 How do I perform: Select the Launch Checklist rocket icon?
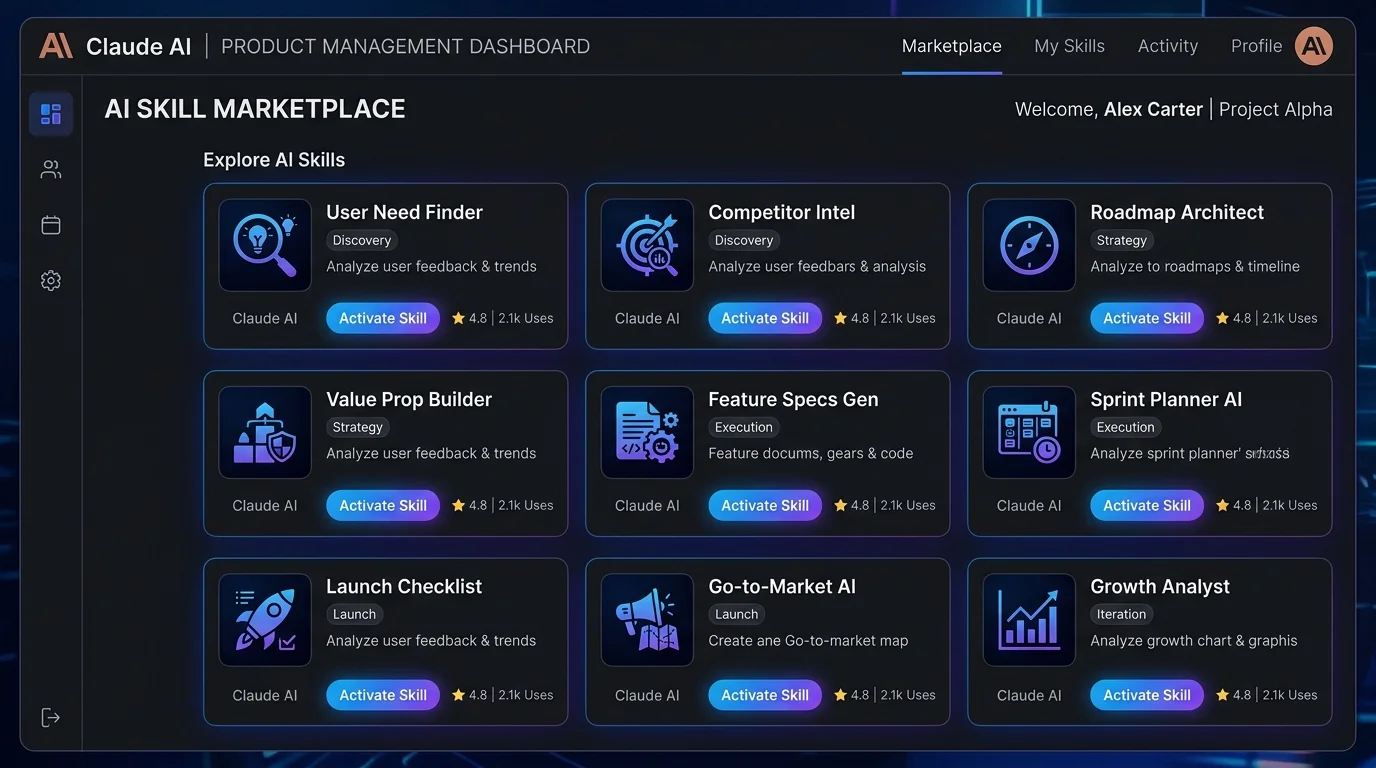point(265,620)
